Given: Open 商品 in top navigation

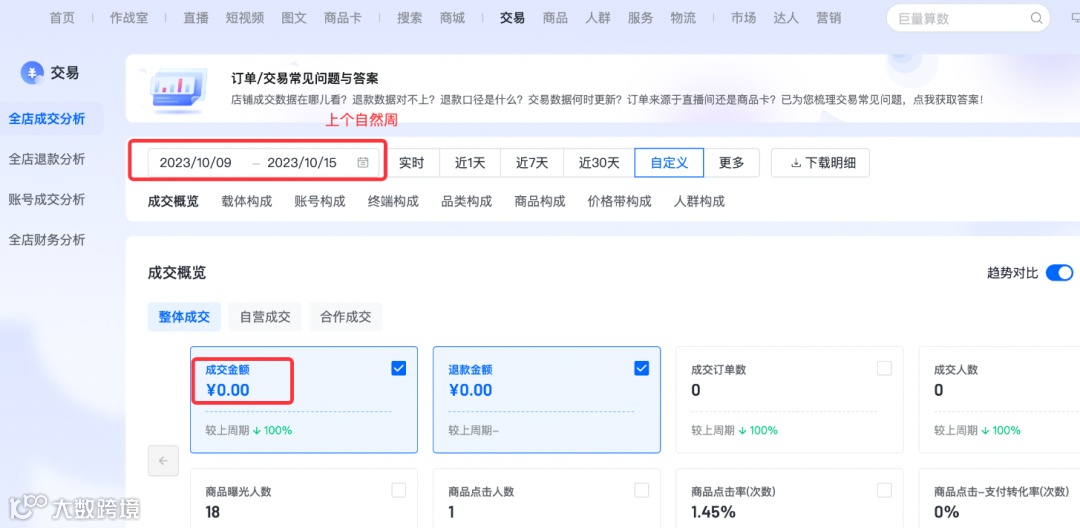Looking at the screenshot, I should tap(555, 19).
